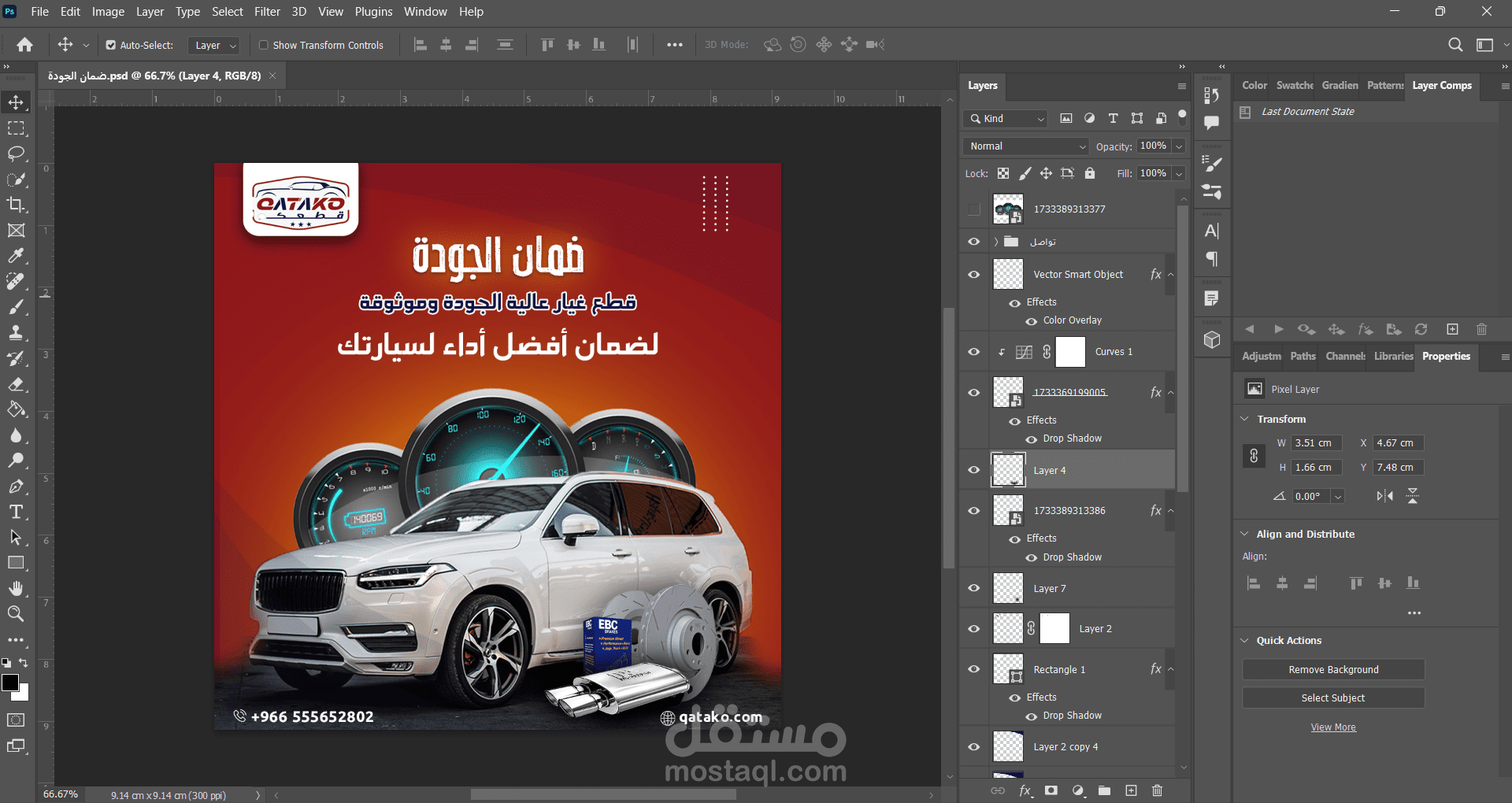
Task: Create new fill or adjustment layer
Action: coord(1078,790)
